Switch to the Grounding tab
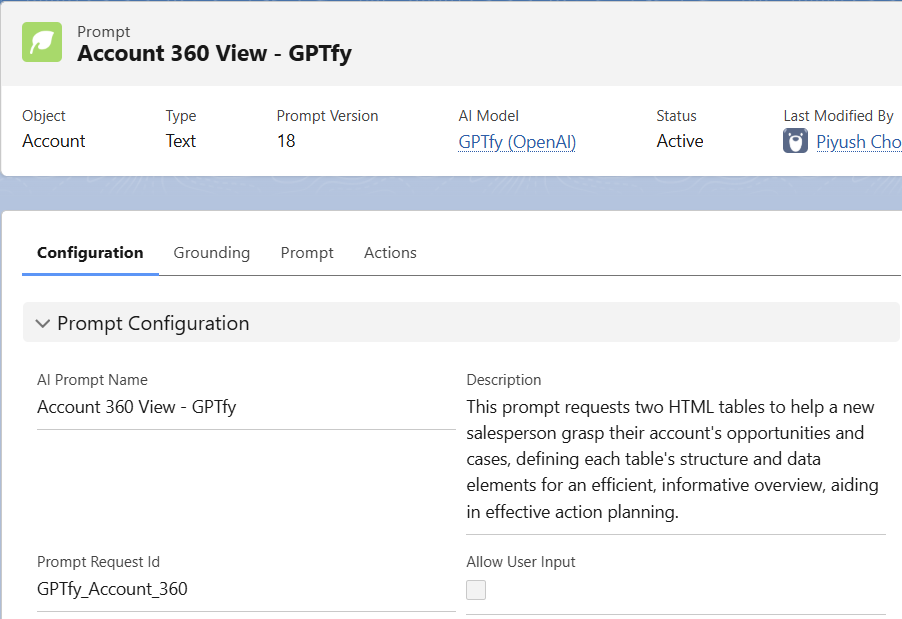Image resolution: width=902 pixels, height=619 pixels. [x=212, y=253]
